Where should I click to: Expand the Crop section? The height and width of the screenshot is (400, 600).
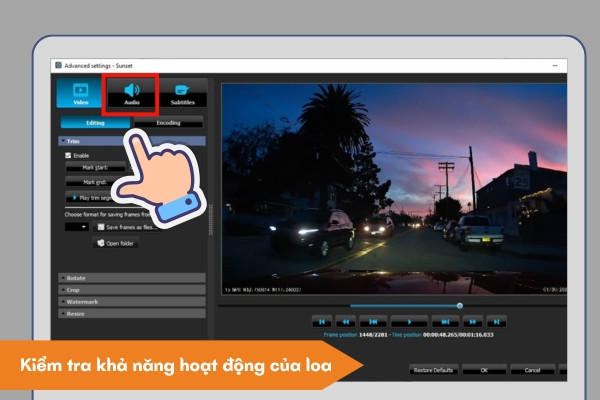pos(132,290)
